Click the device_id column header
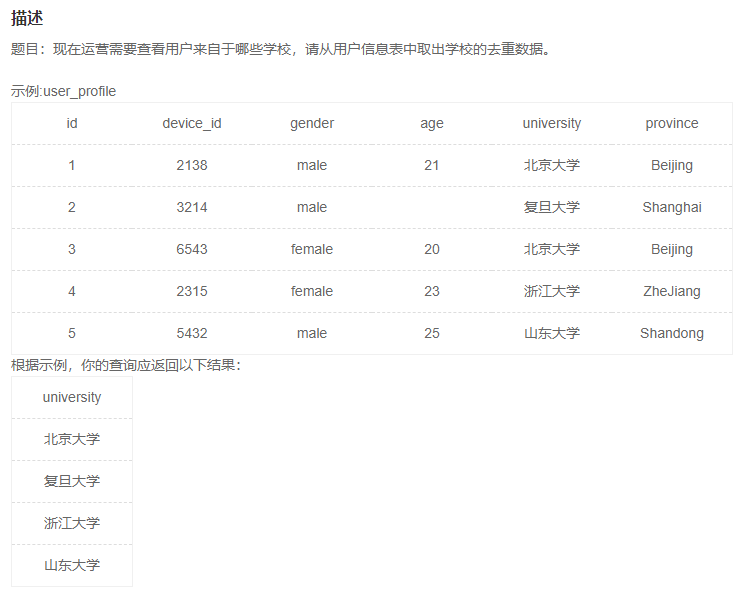The image size is (734, 594). pos(192,123)
